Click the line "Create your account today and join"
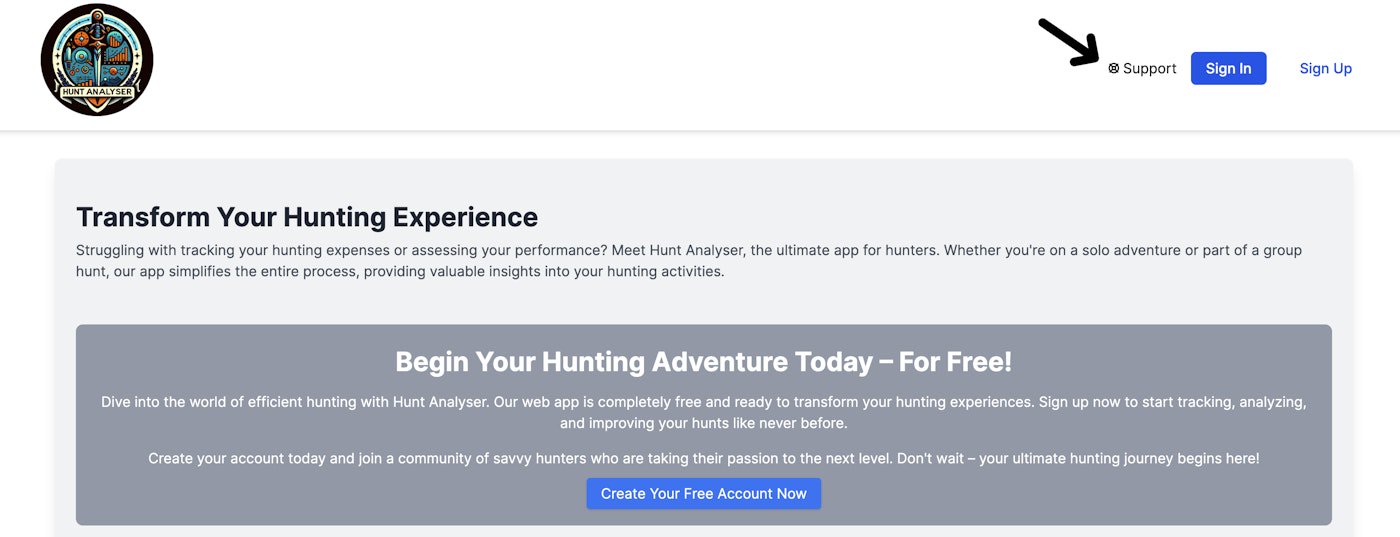Viewport: 1400px width, 537px height. click(703, 458)
